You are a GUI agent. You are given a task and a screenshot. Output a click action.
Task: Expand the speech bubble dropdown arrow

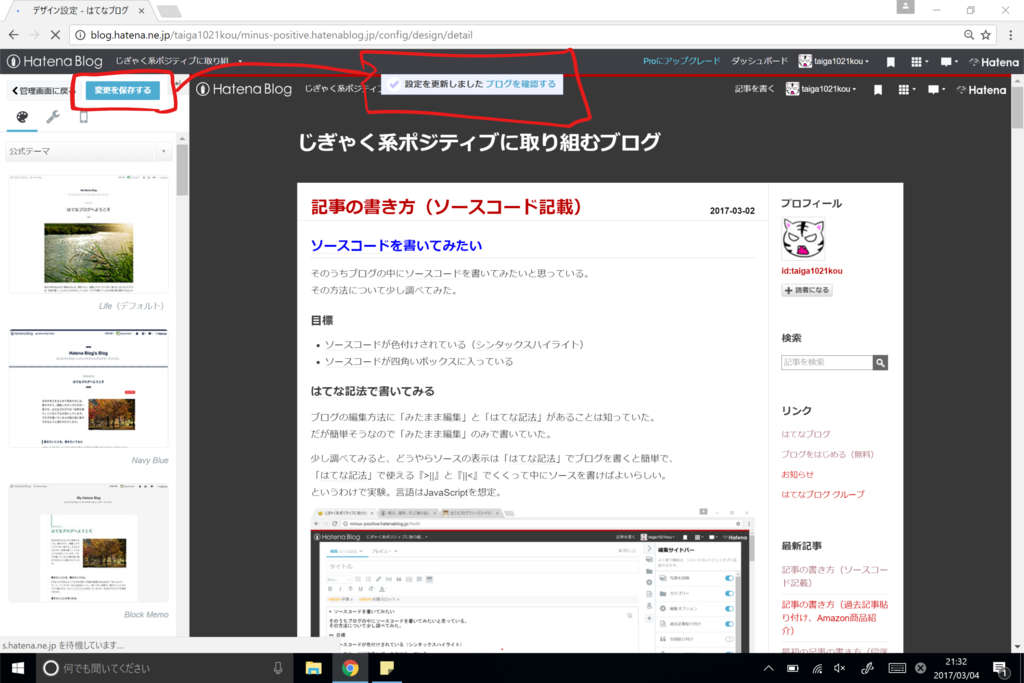[x=958, y=61]
